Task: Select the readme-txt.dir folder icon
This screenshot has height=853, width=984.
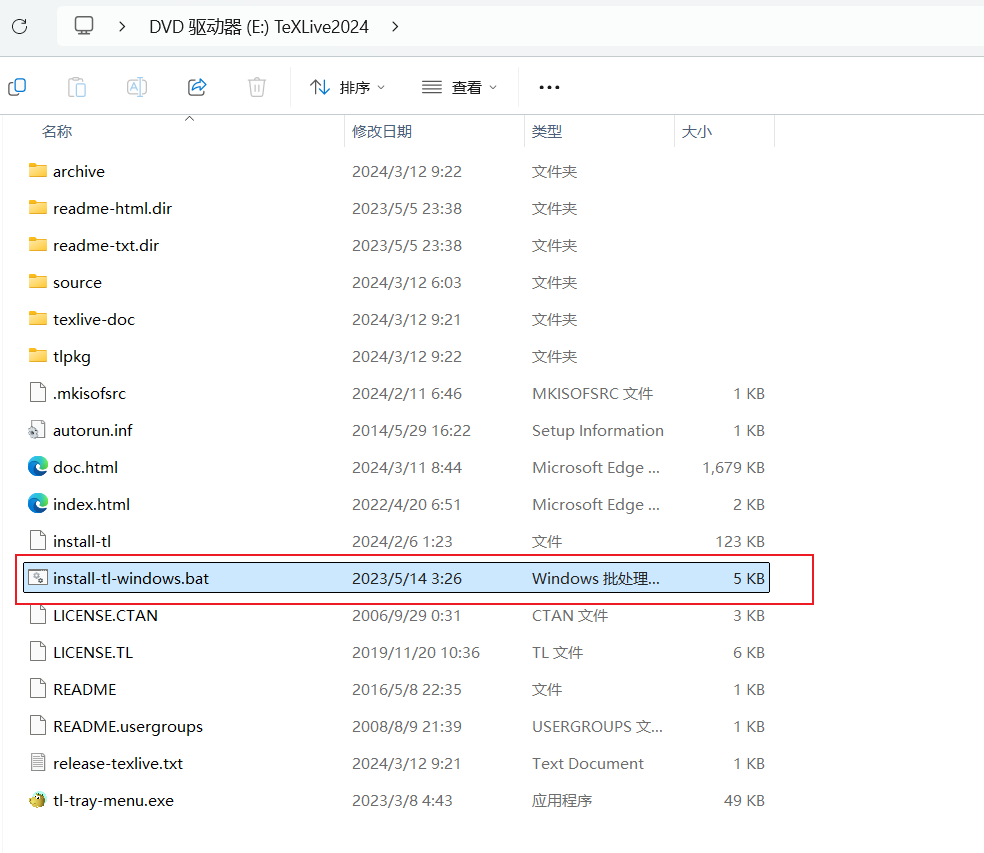Action: (x=38, y=245)
